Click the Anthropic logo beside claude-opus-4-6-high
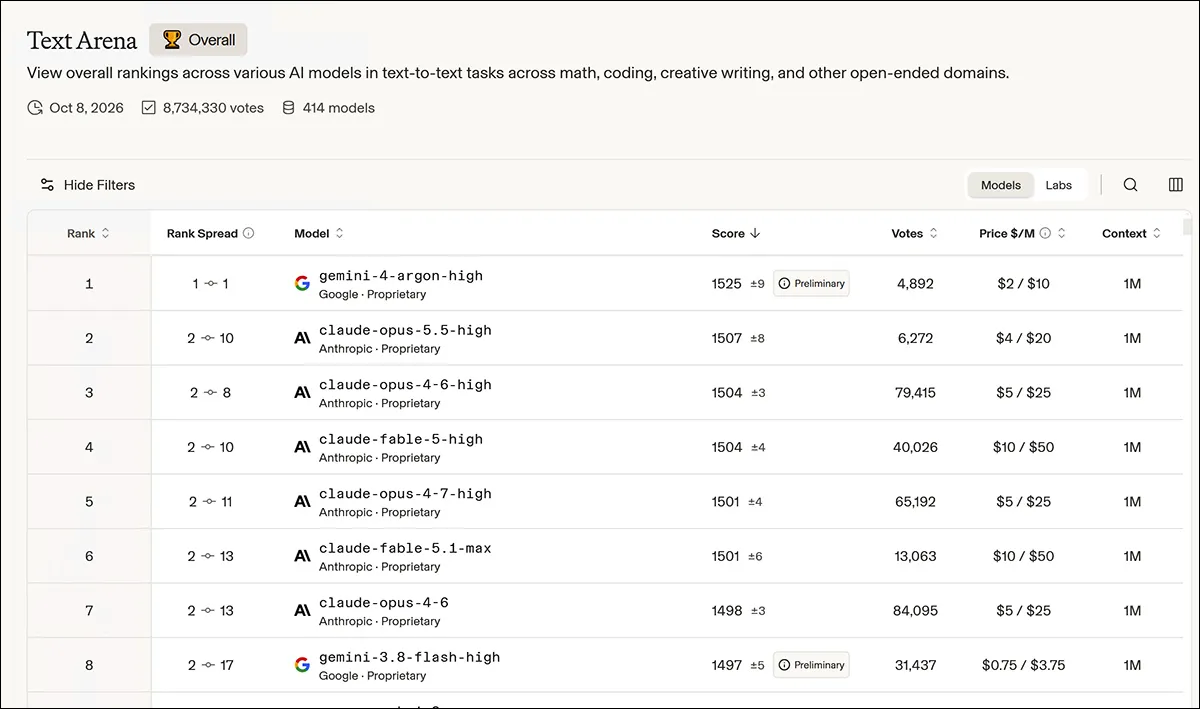 click(302, 392)
